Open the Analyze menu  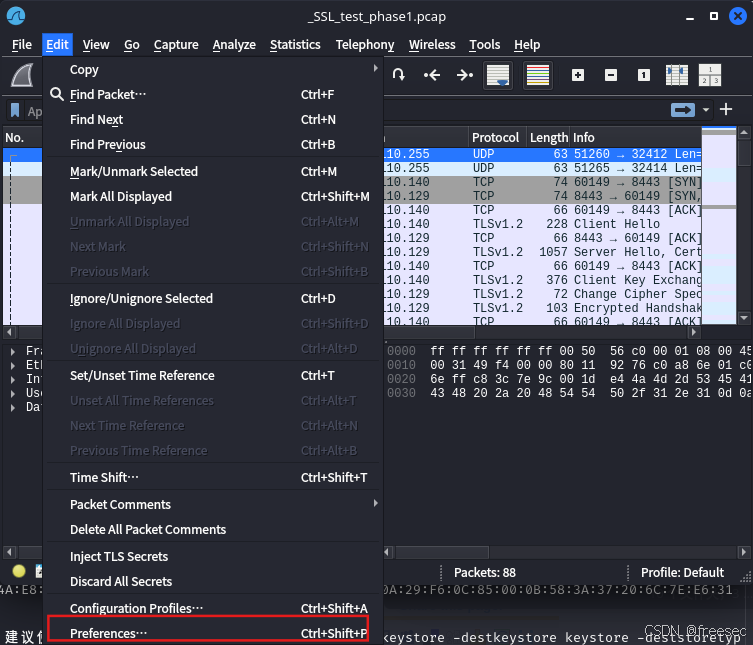click(234, 45)
